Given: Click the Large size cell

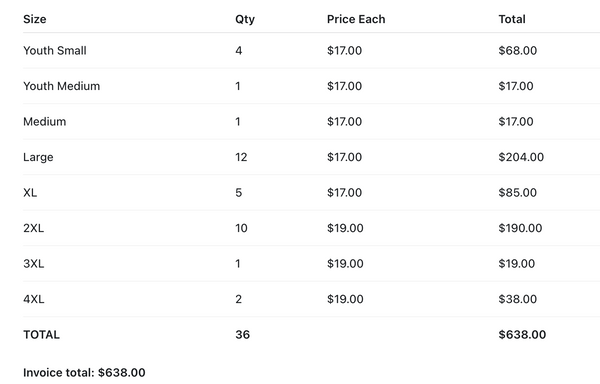Looking at the screenshot, I should (x=38, y=157).
